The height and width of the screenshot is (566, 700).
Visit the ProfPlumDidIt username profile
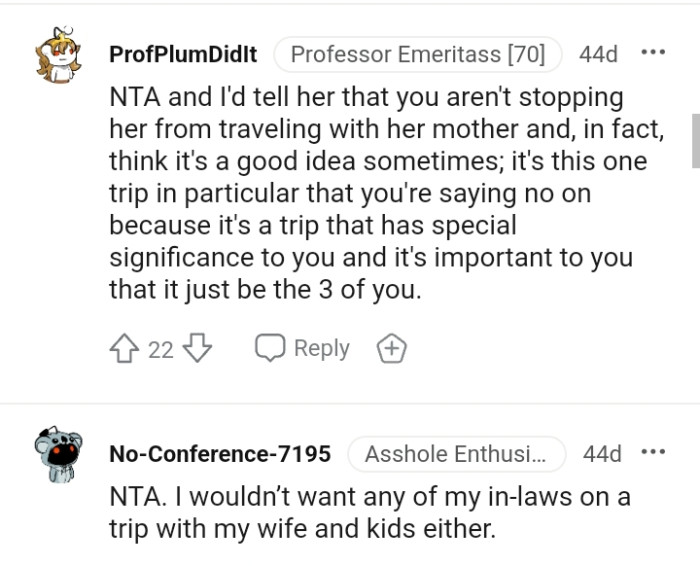click(182, 54)
